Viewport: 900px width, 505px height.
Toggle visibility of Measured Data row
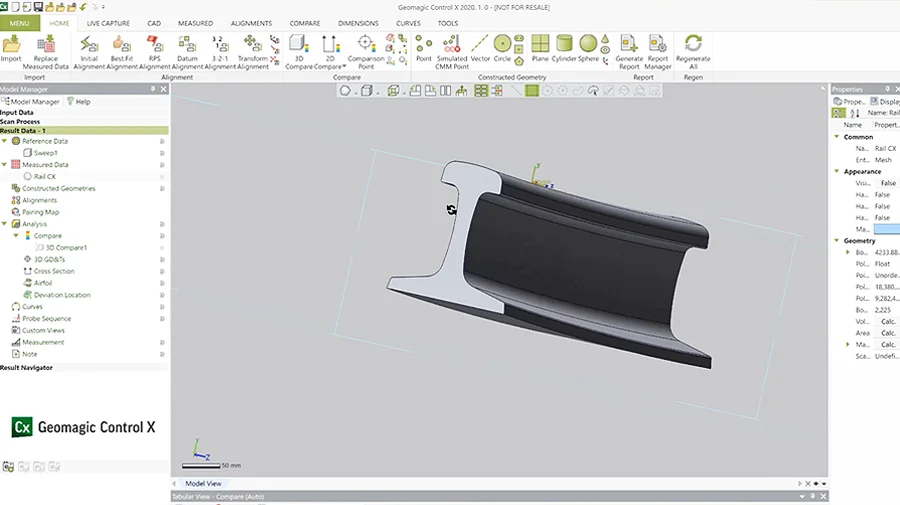point(162,165)
